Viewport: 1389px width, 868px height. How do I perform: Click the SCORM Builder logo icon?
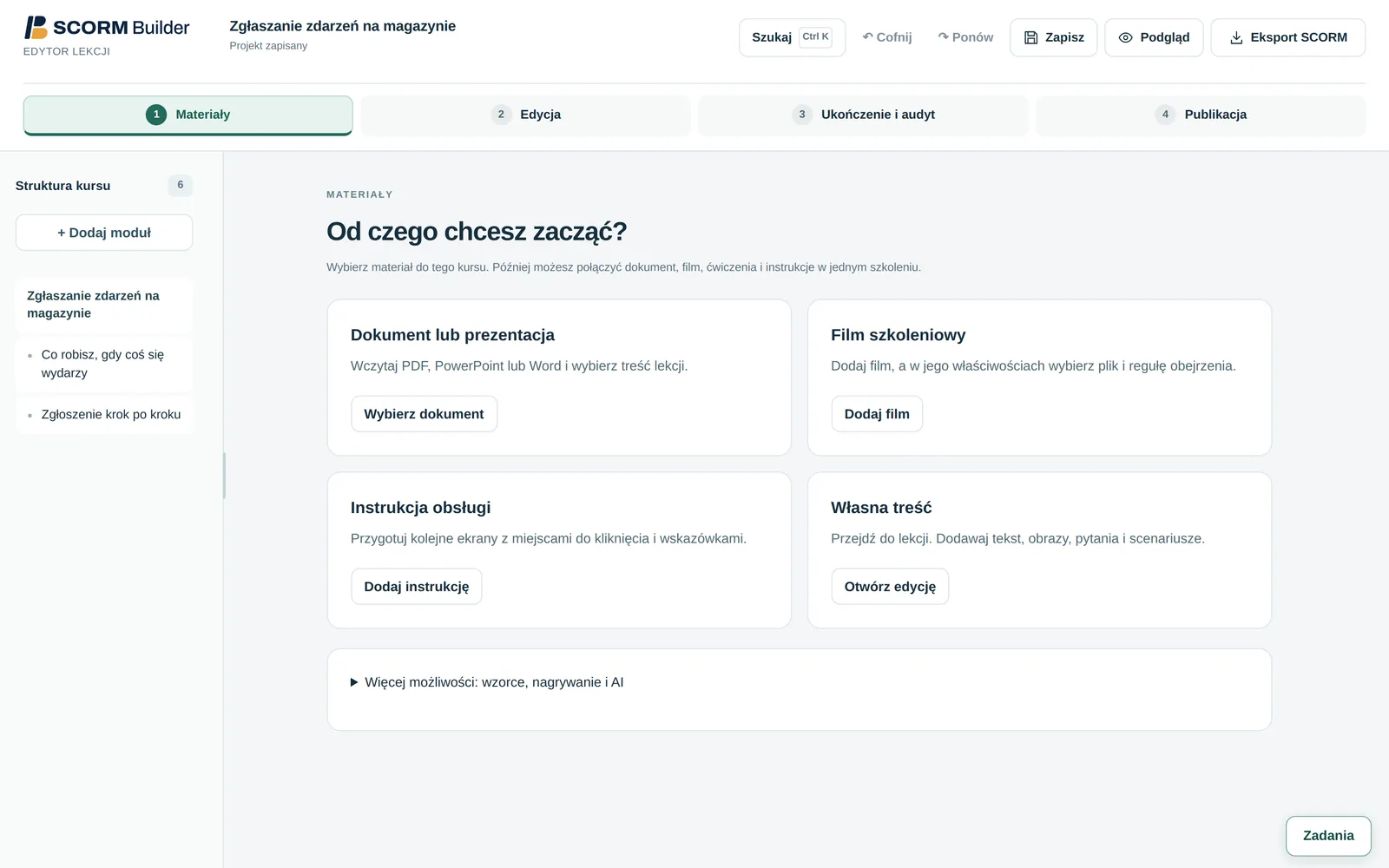pos(36,28)
